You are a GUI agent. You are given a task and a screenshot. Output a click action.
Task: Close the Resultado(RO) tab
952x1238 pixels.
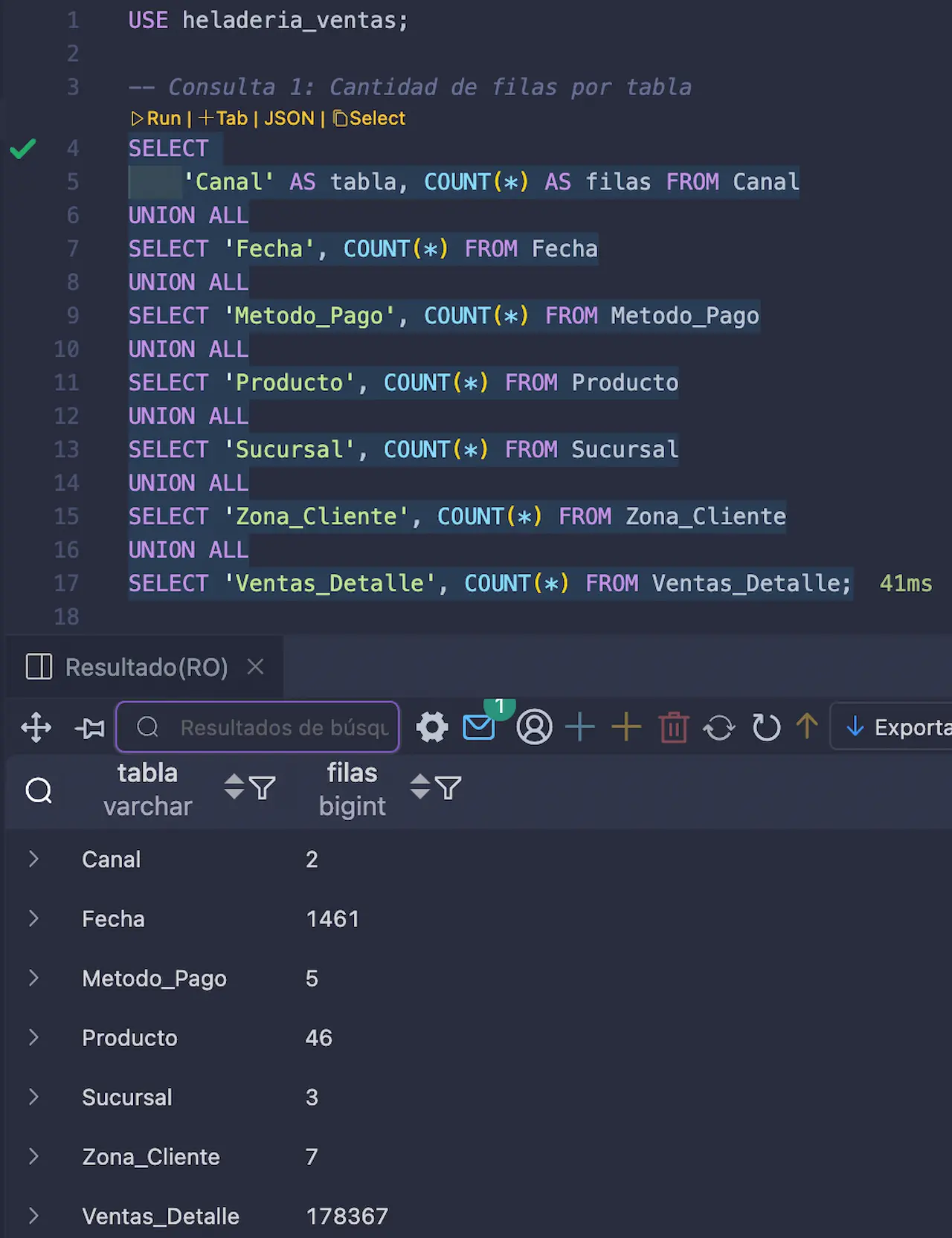click(x=255, y=666)
